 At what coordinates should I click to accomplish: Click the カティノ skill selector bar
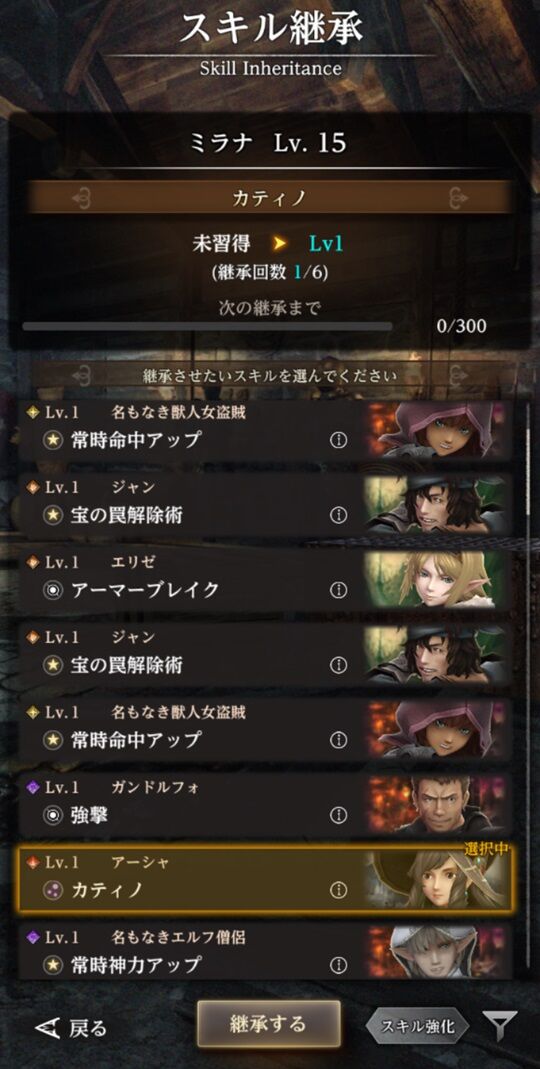click(269, 197)
